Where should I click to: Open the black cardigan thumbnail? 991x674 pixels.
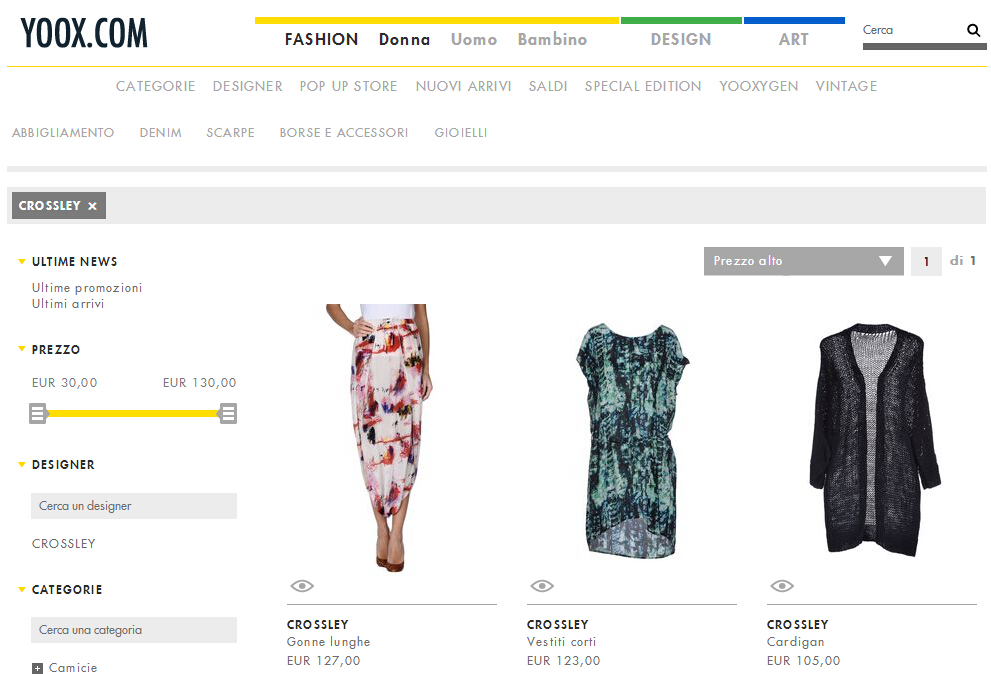click(876, 440)
